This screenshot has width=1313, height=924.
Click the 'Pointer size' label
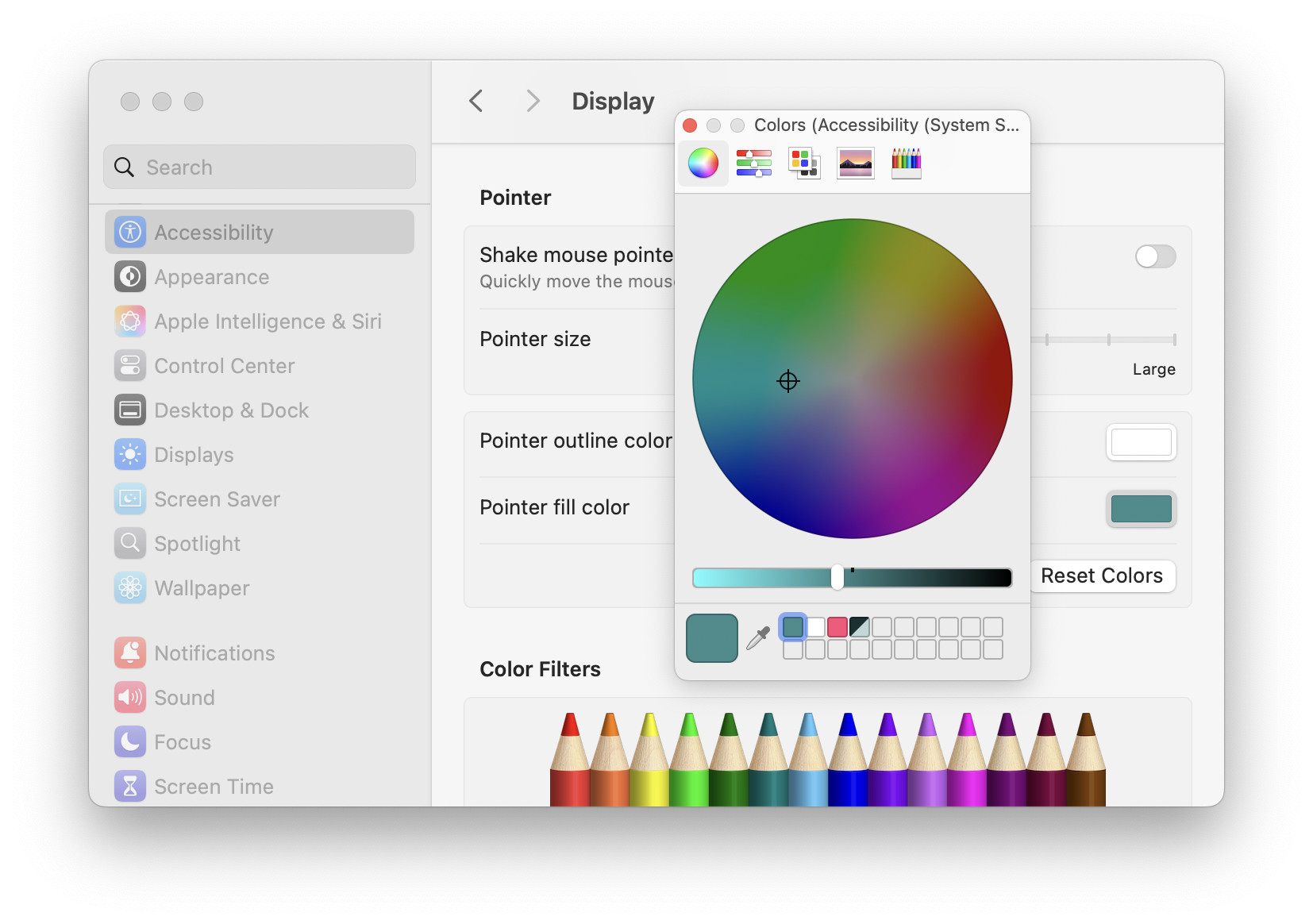535,339
